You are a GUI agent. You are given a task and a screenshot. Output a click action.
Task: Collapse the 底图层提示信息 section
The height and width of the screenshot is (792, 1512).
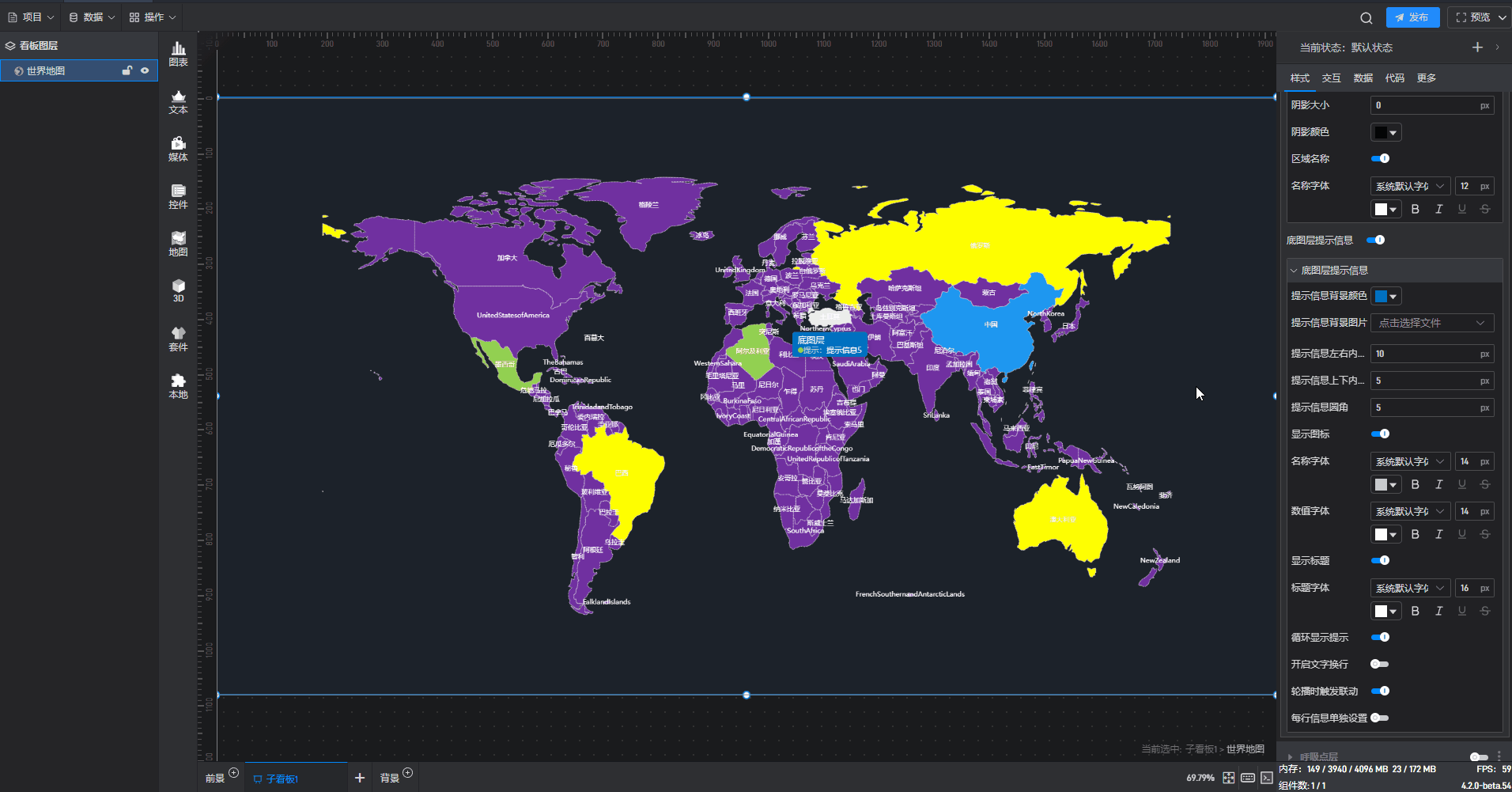click(1295, 271)
